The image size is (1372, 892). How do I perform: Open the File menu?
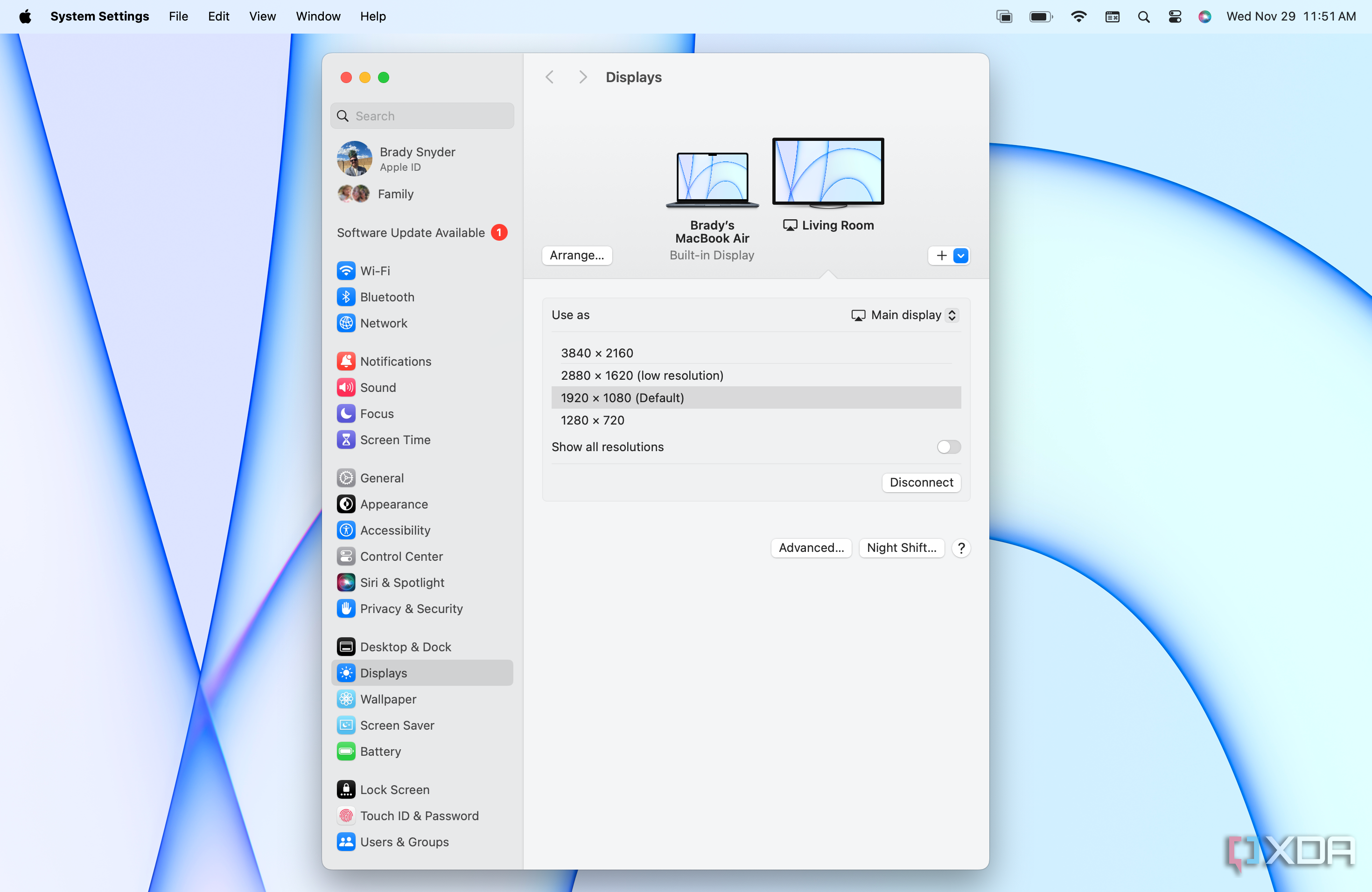(178, 16)
